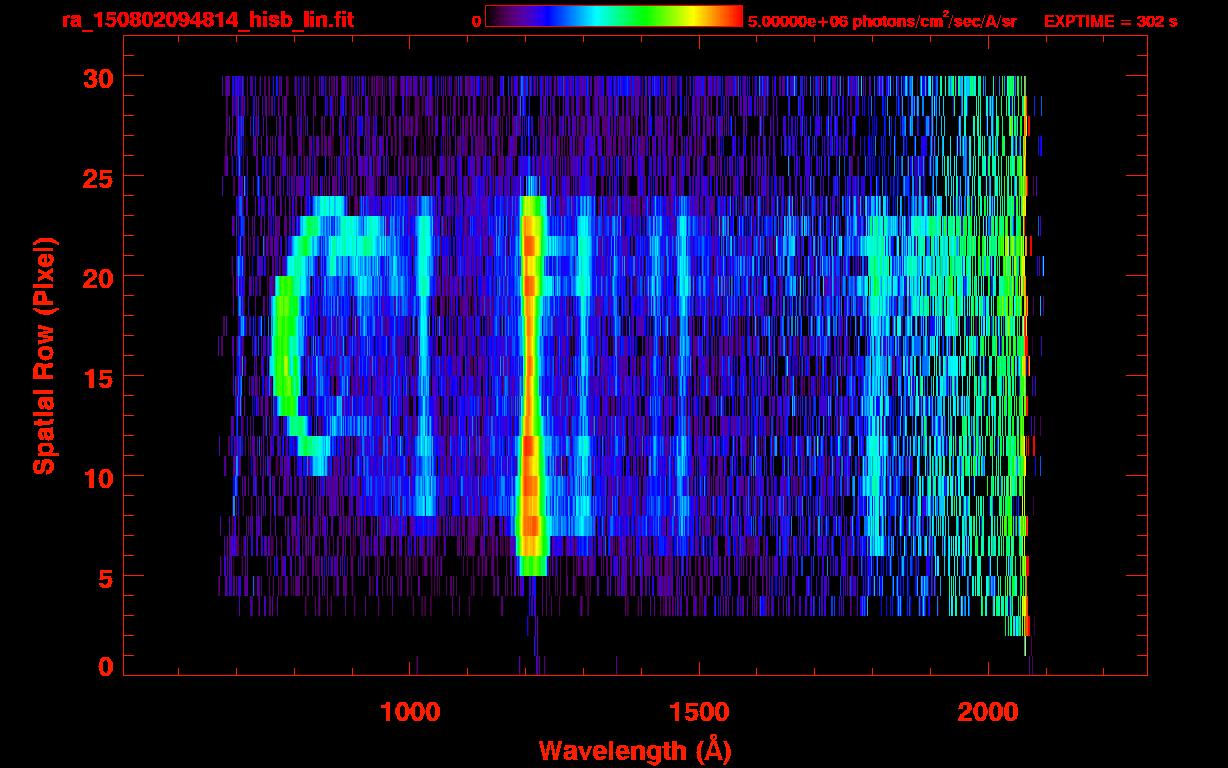Click the 5.00000e+06 photons colorbar maximum label
The height and width of the screenshot is (768, 1228).
click(x=882, y=21)
